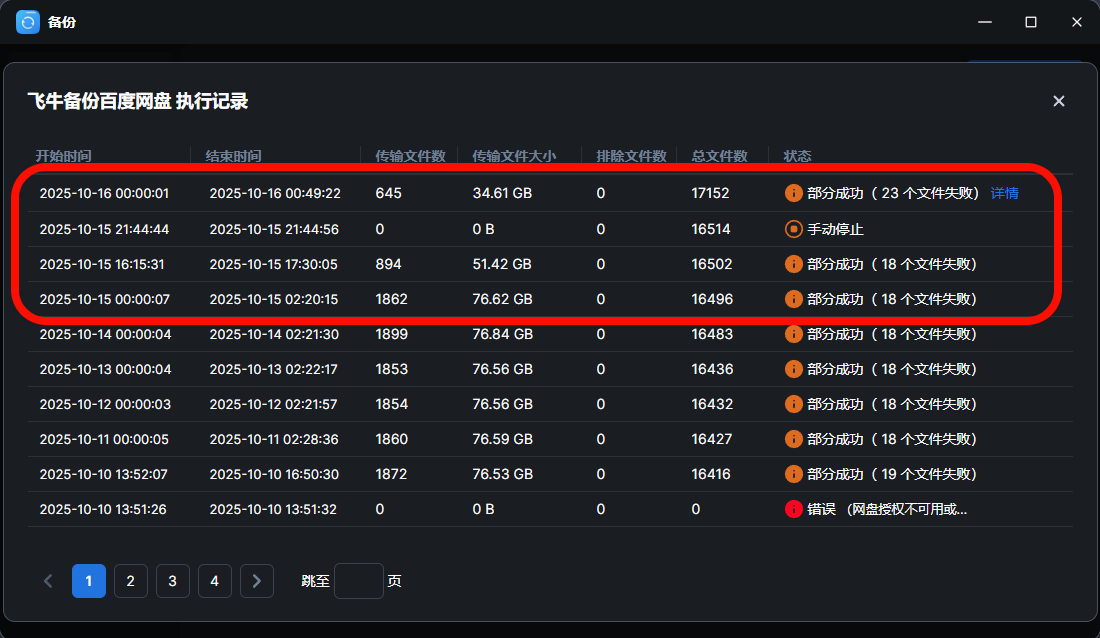Screen dimensions: 1100x638
Task: Click warning icon on 2025-10-12 record
Action: coord(794,404)
